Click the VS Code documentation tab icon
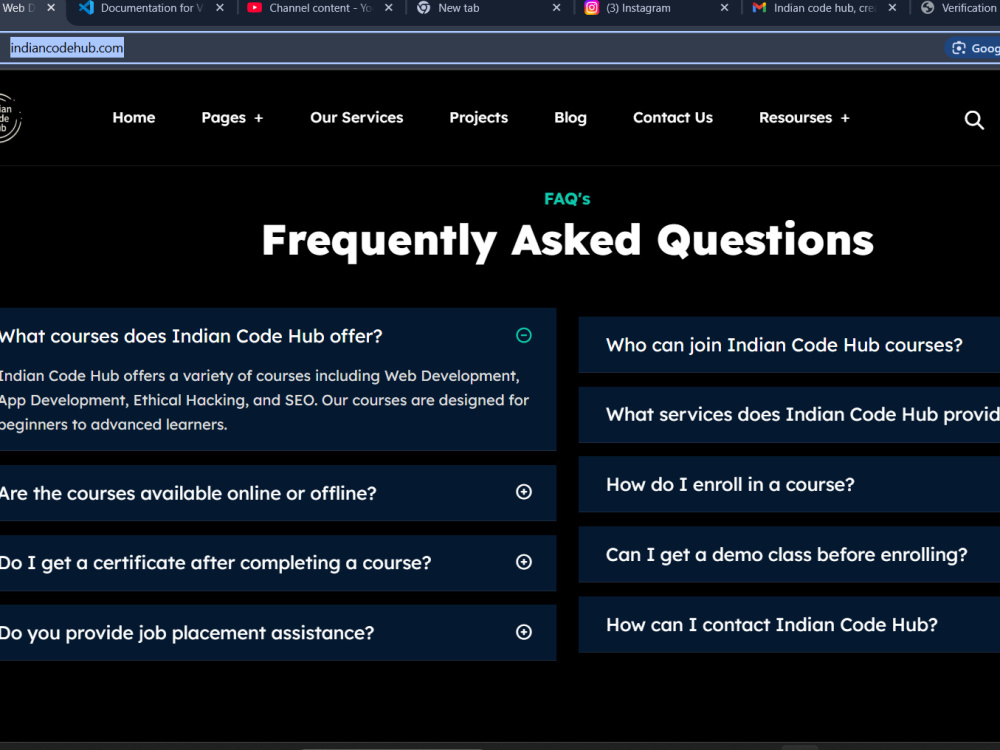The height and width of the screenshot is (750, 1000). 86,8
